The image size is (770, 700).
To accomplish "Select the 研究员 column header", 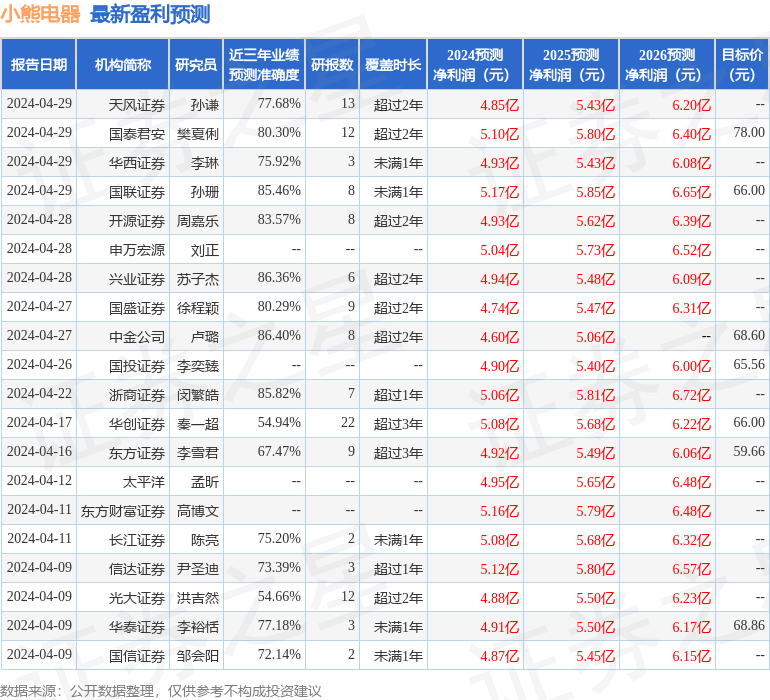I will (196, 65).
